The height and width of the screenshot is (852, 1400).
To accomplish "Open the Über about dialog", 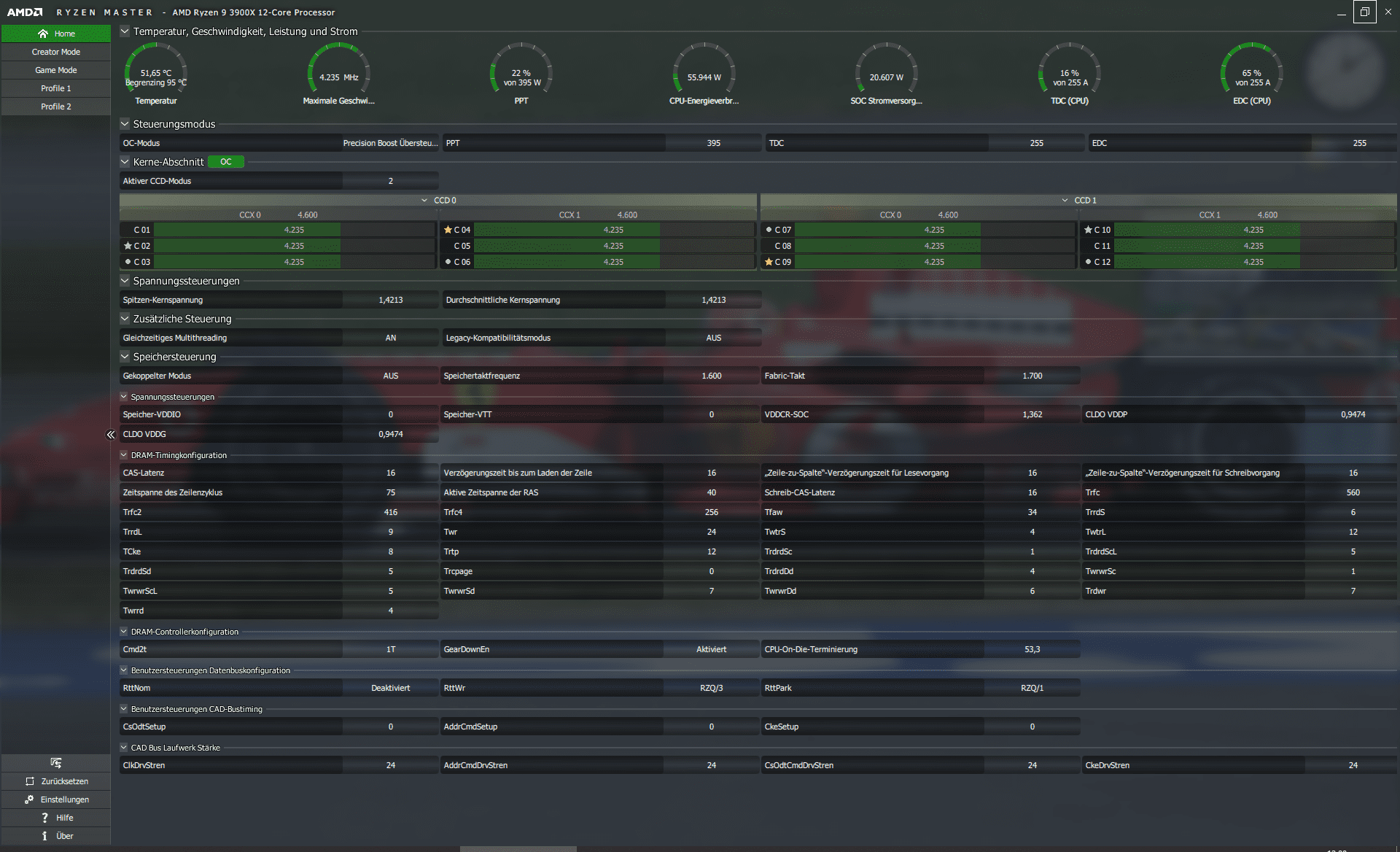I will (56, 836).
